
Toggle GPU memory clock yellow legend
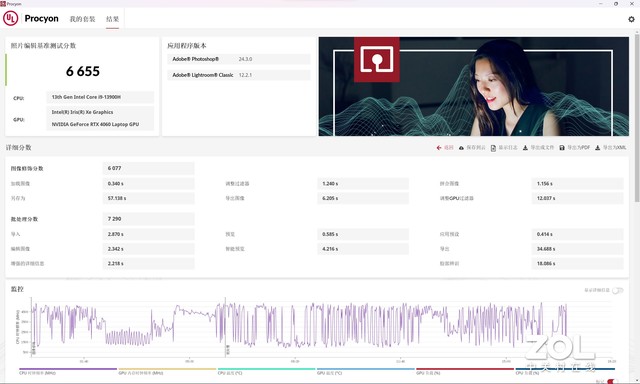167,371
